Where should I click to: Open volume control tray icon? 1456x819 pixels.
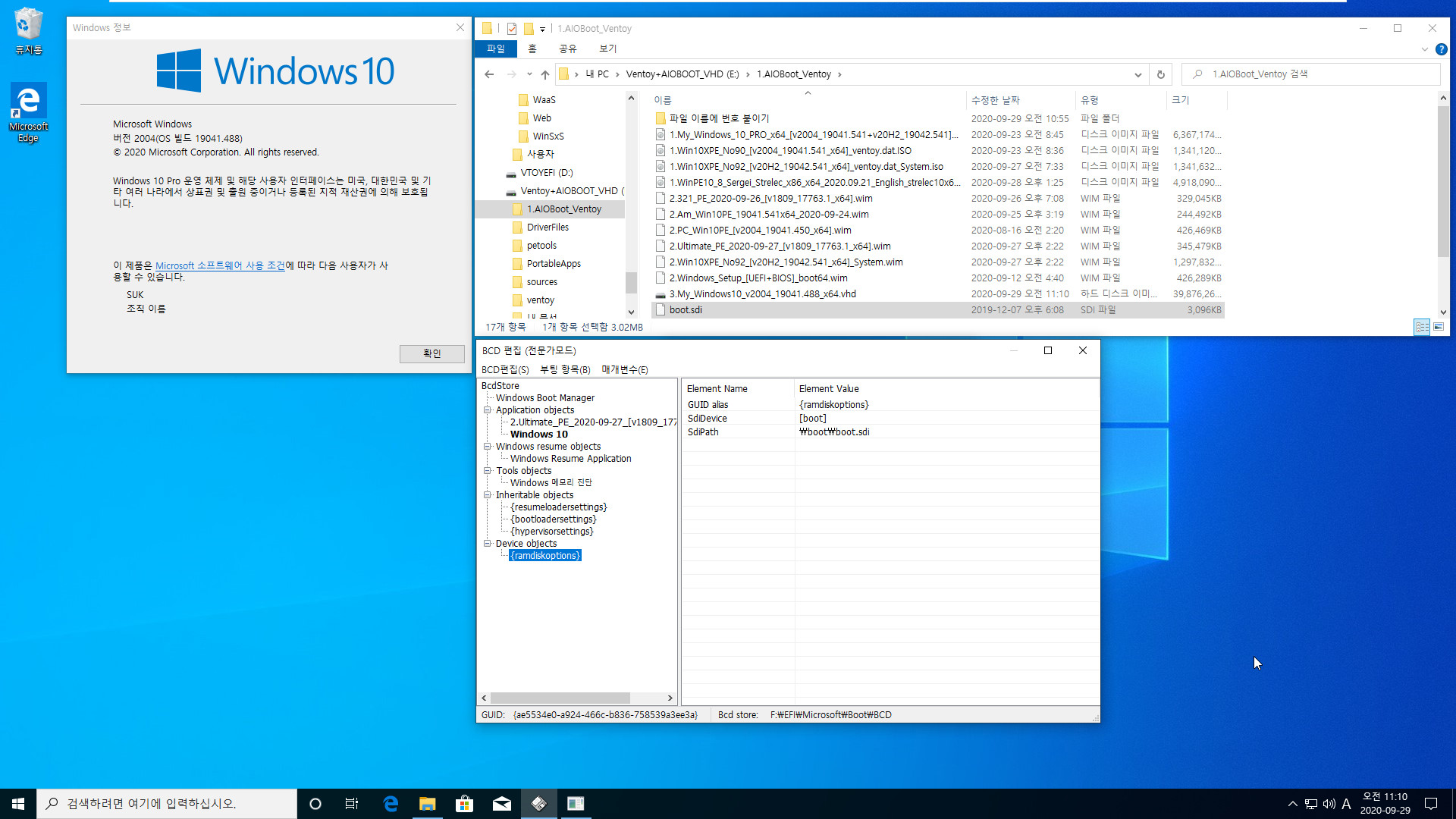click(x=1329, y=804)
